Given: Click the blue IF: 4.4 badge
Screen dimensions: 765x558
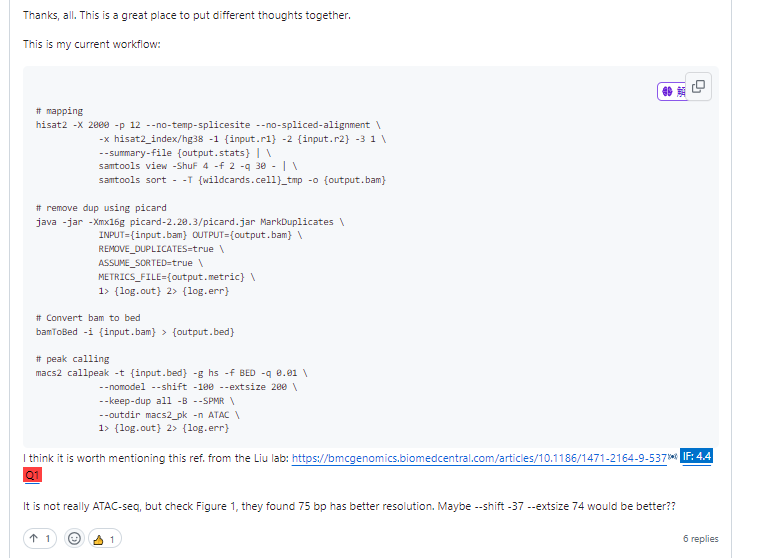Looking at the screenshot, I should click(696, 457).
